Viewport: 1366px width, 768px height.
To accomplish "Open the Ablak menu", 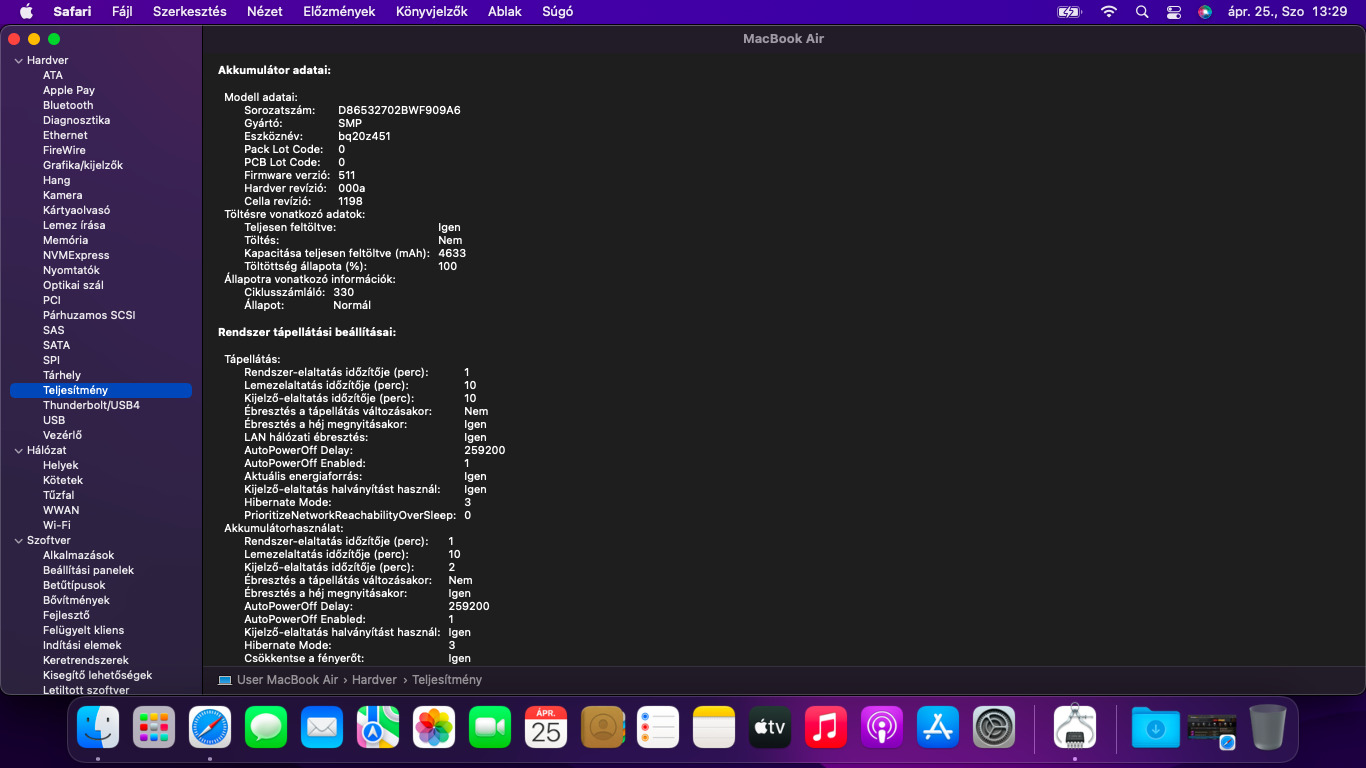I will pos(505,12).
